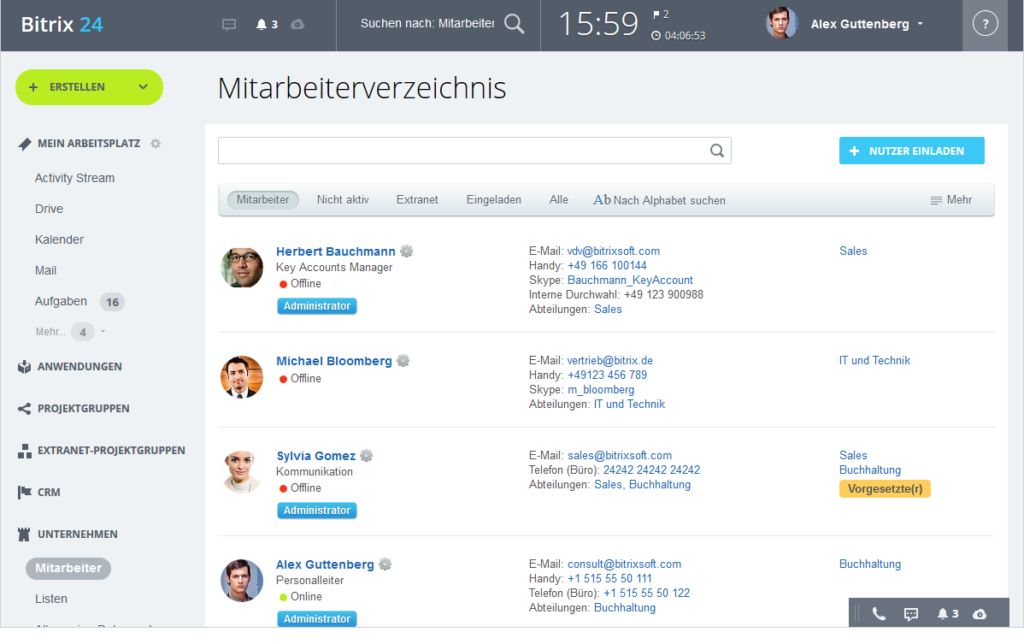The width and height of the screenshot is (1024, 644).
Task: Click the employee directory search field
Action: [475, 151]
